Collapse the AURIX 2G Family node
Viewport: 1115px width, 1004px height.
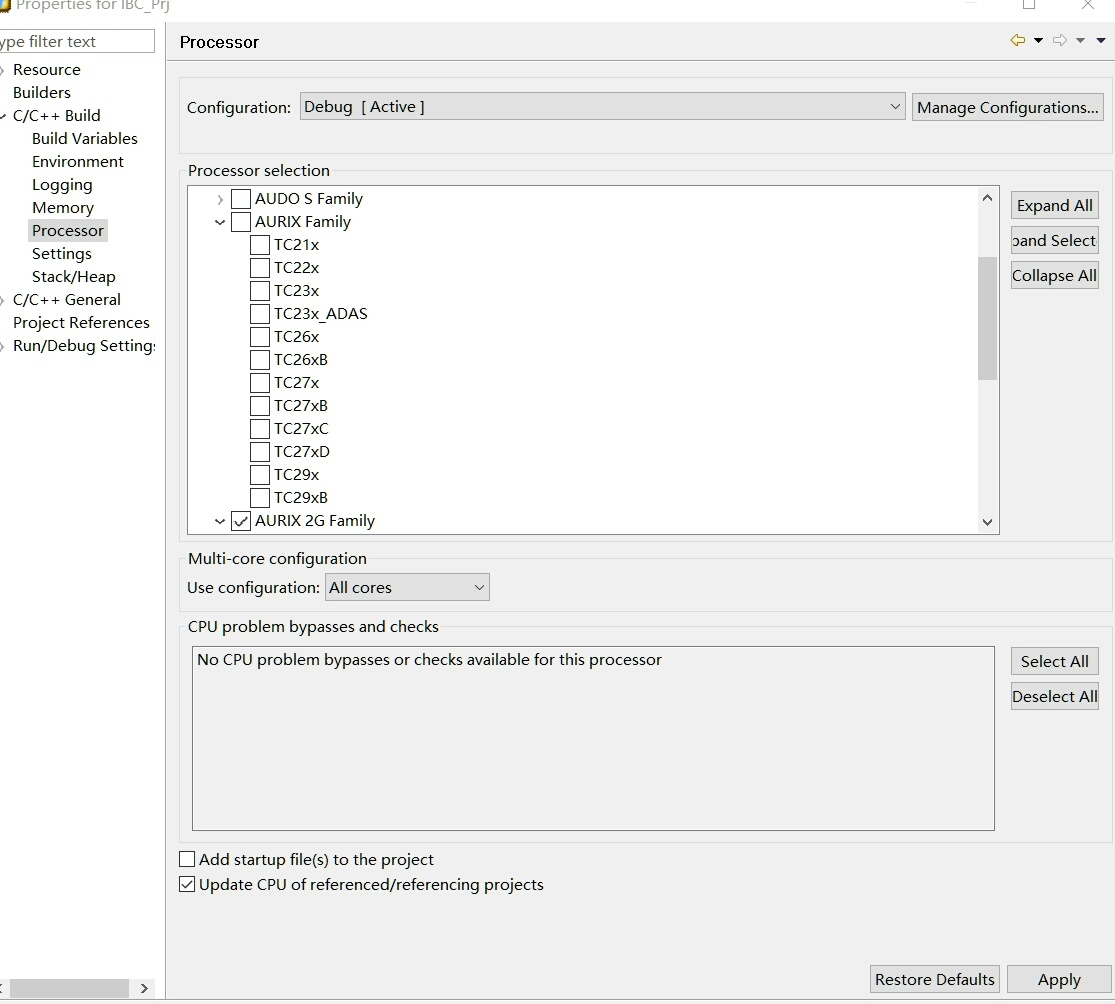coord(220,521)
